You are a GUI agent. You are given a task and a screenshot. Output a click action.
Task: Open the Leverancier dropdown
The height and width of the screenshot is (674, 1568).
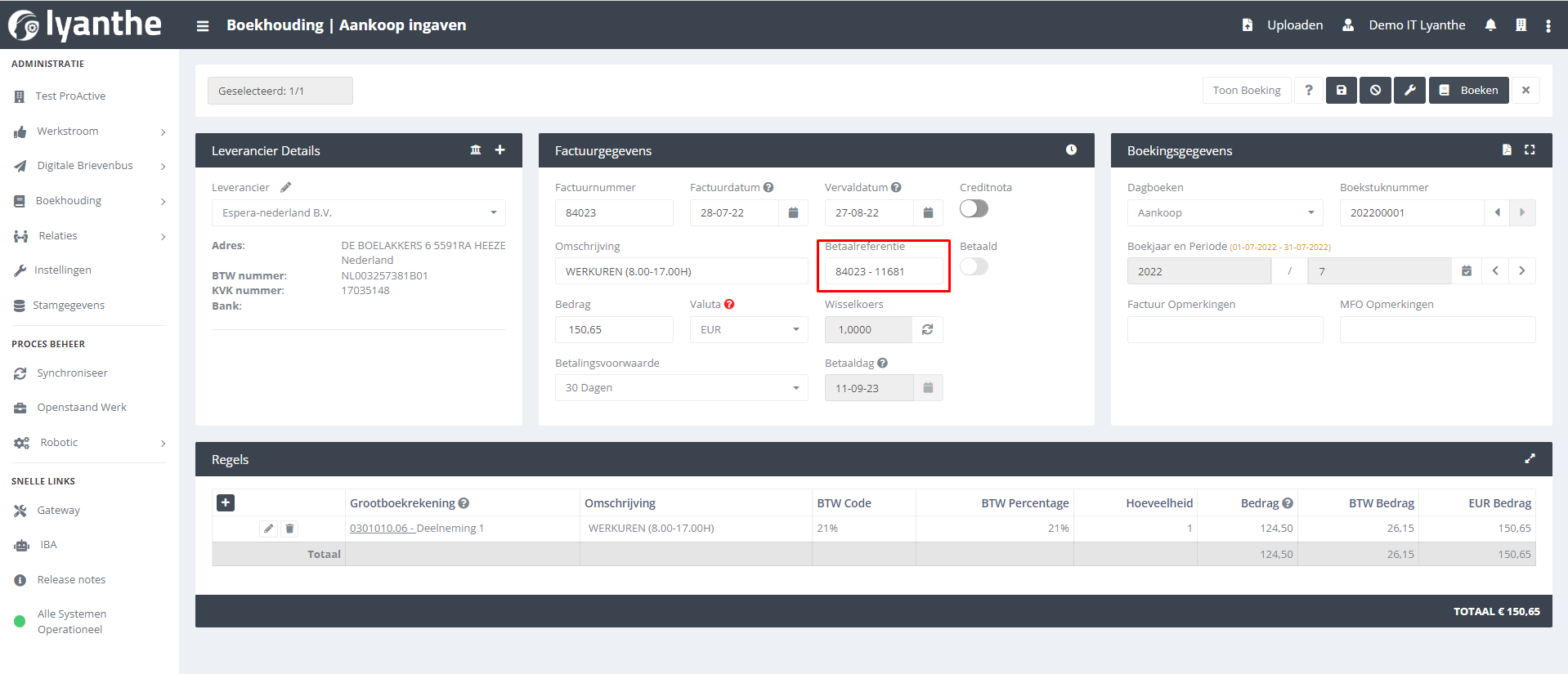[x=358, y=213]
